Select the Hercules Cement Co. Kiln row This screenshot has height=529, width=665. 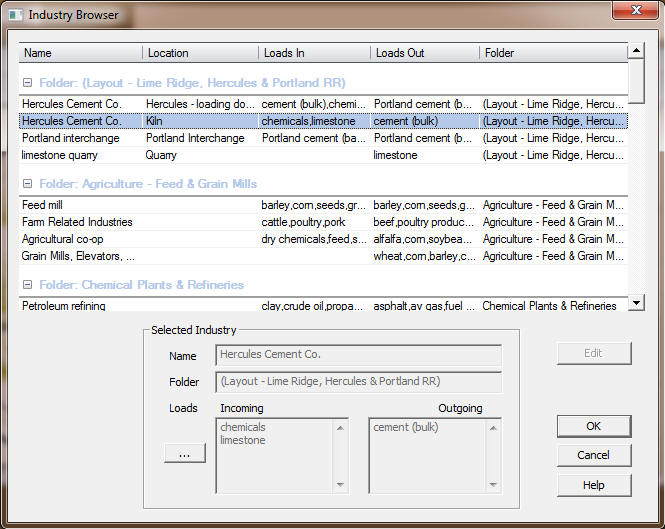click(x=323, y=121)
